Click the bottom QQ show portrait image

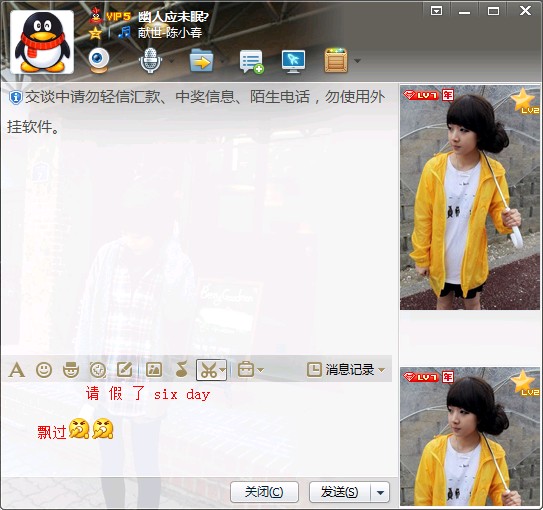[x=470, y=437]
